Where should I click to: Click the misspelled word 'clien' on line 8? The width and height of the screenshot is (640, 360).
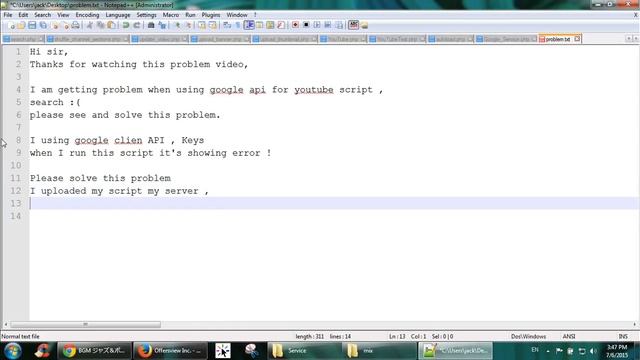pyautogui.click(x=128, y=140)
